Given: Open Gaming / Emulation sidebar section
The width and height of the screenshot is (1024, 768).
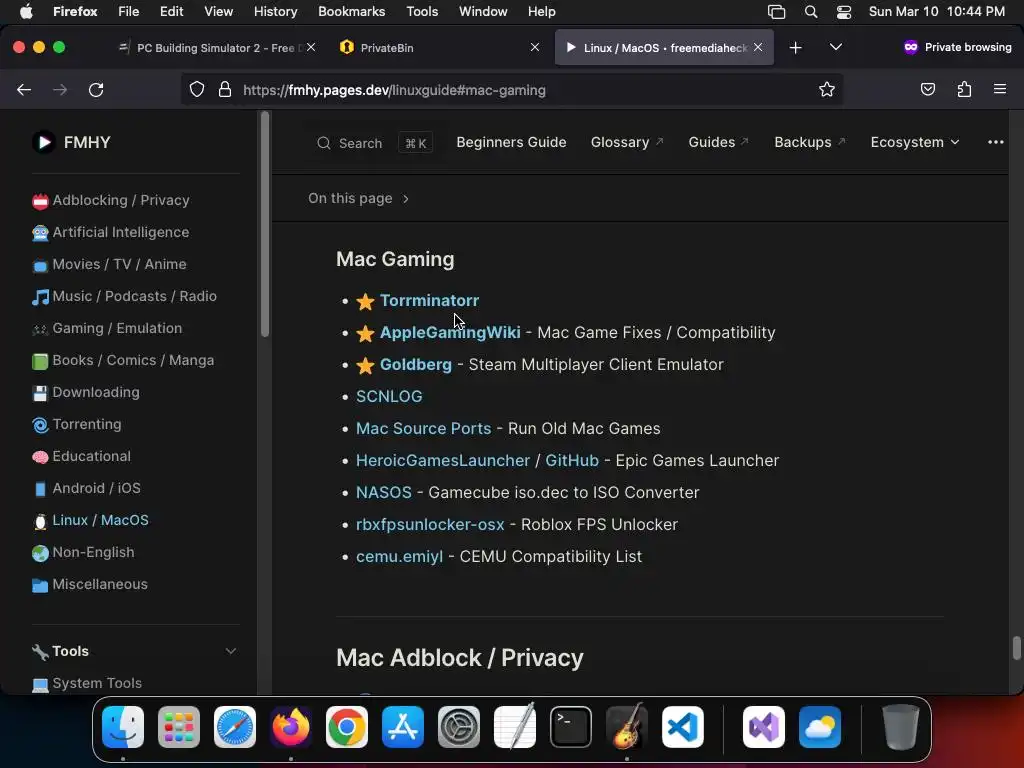Looking at the screenshot, I should point(107,328).
